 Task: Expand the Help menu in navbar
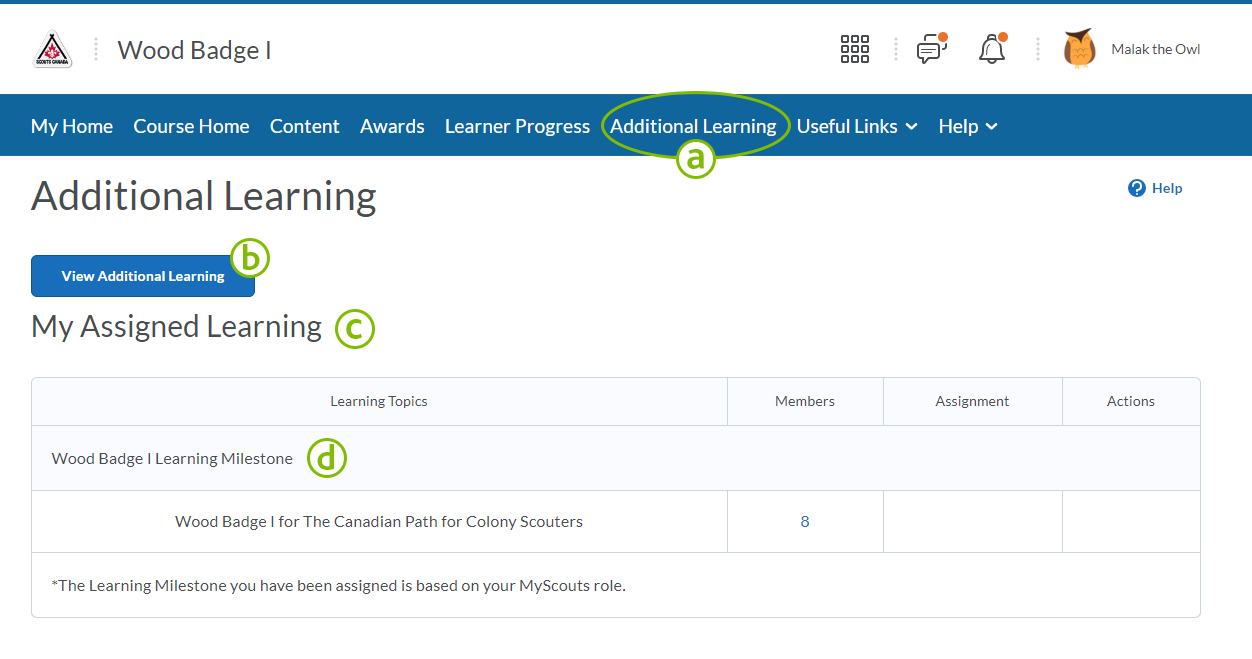(x=968, y=126)
